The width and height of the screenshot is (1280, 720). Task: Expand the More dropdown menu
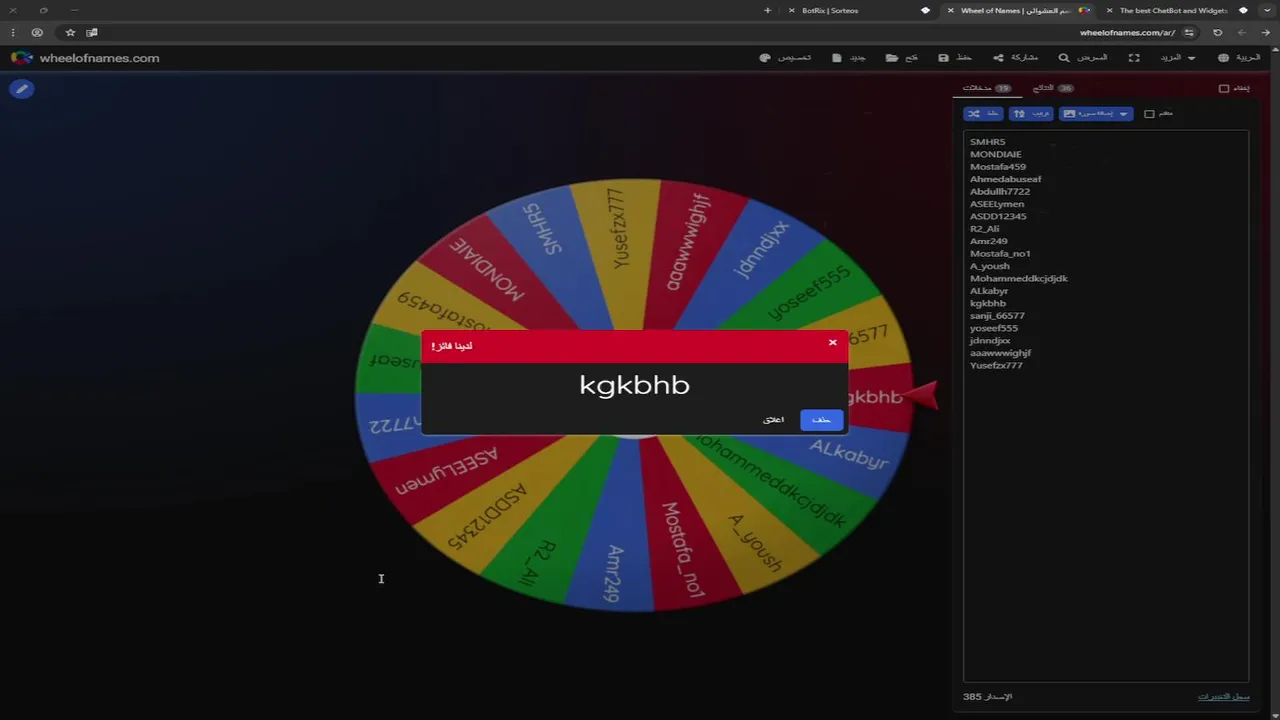(1177, 58)
